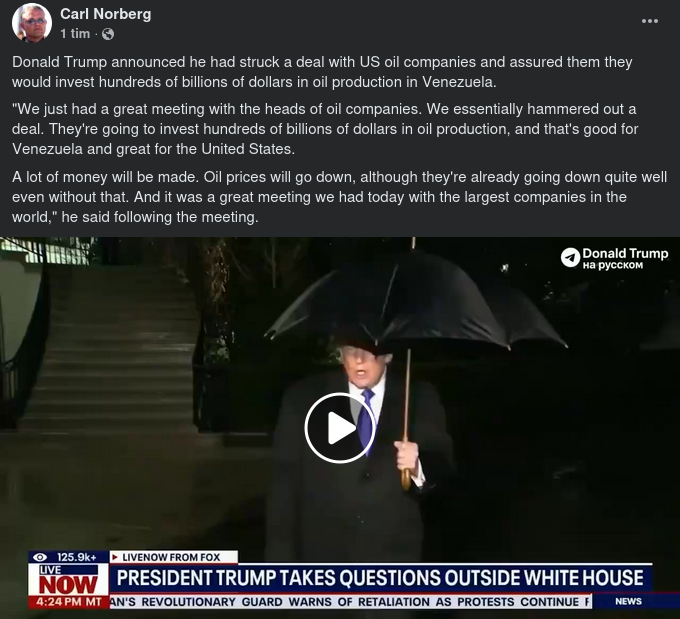Play the video with the circular play button
680x619 pixels.
coord(340,428)
